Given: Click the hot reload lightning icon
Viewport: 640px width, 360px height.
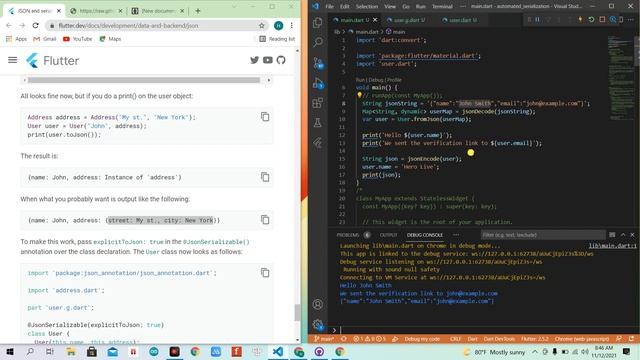Looking at the screenshot, I should click(580, 20).
